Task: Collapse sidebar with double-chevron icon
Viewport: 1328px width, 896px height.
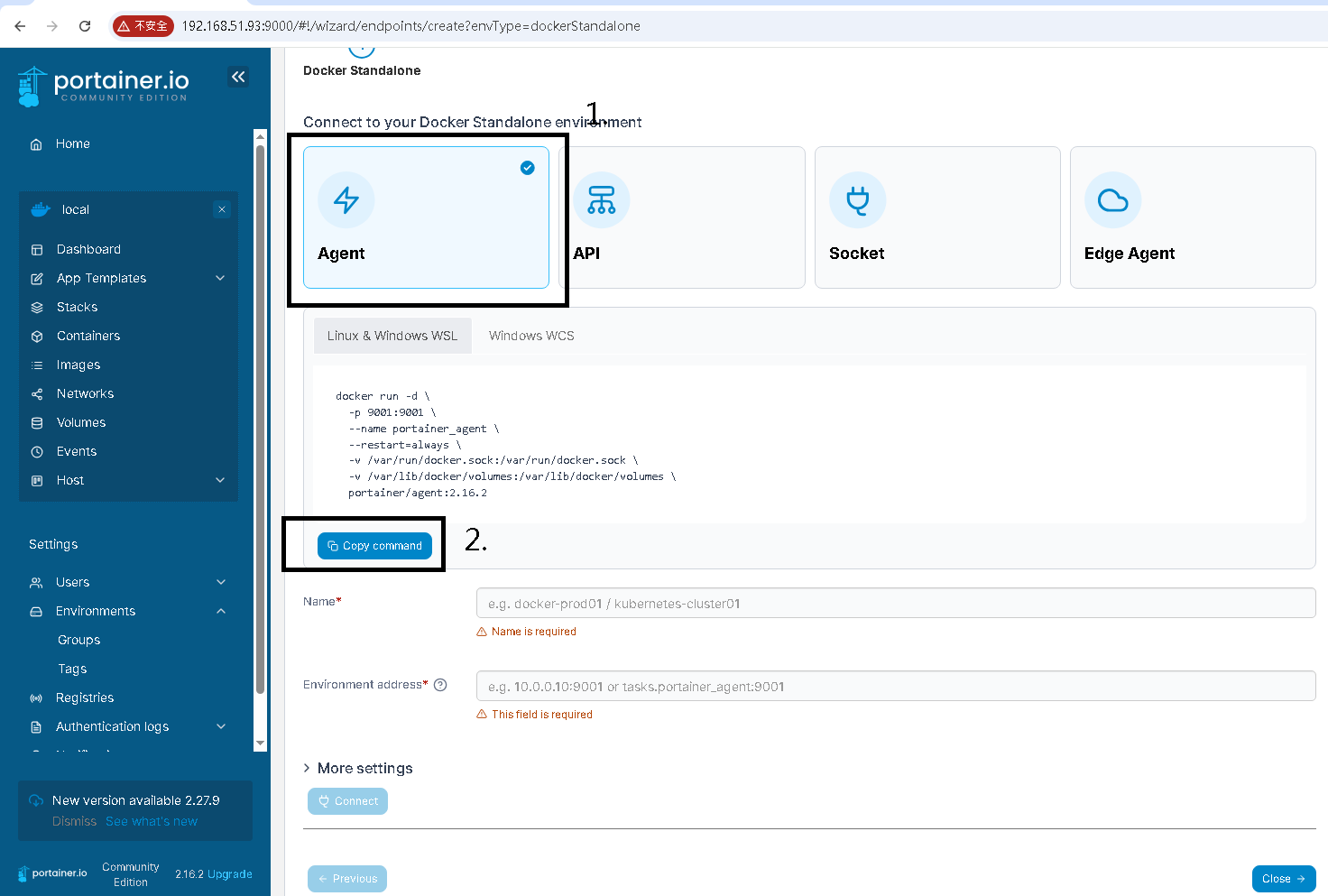Action: pos(238,77)
